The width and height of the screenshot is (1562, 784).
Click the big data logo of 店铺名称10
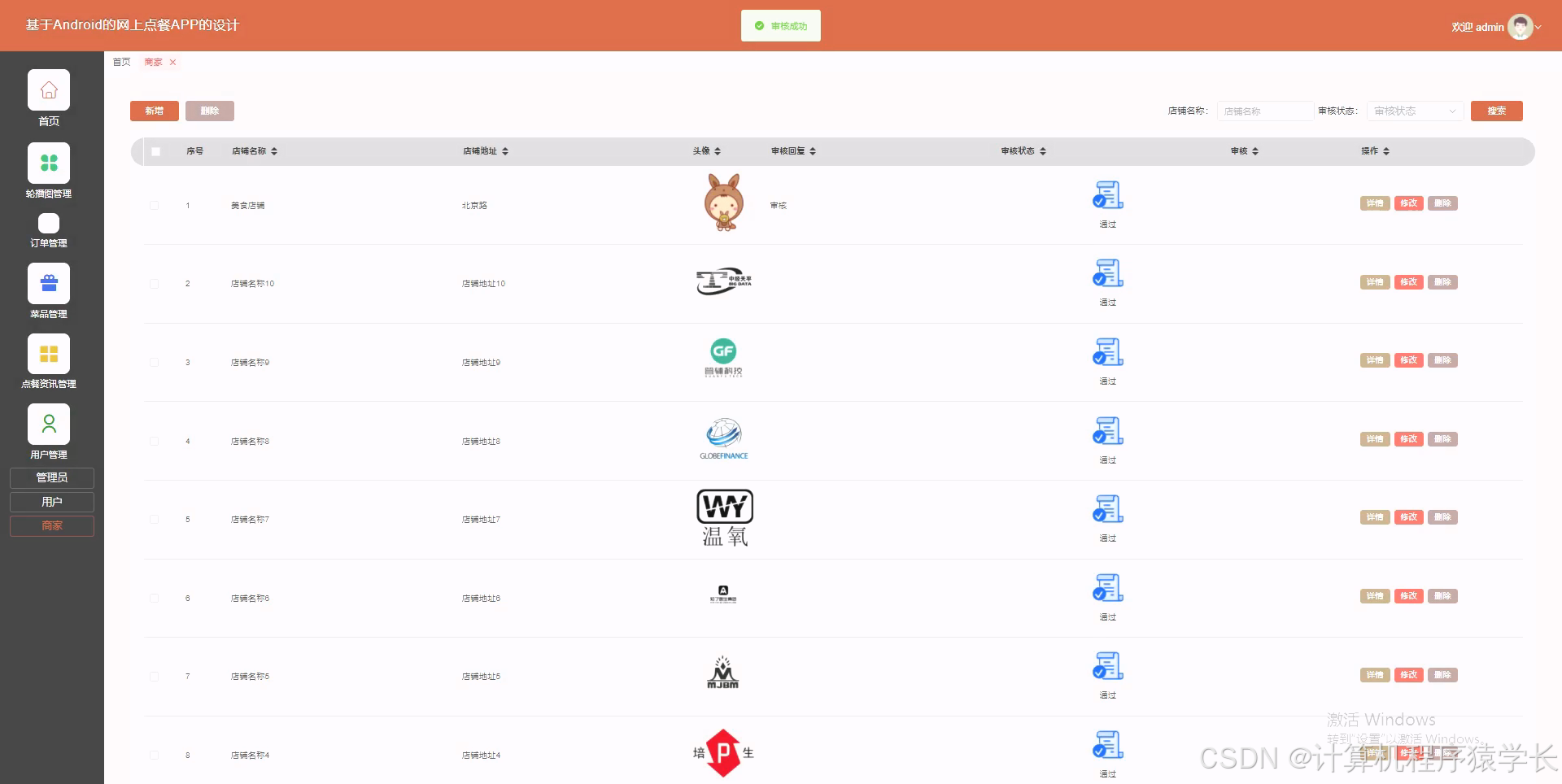pos(723,281)
